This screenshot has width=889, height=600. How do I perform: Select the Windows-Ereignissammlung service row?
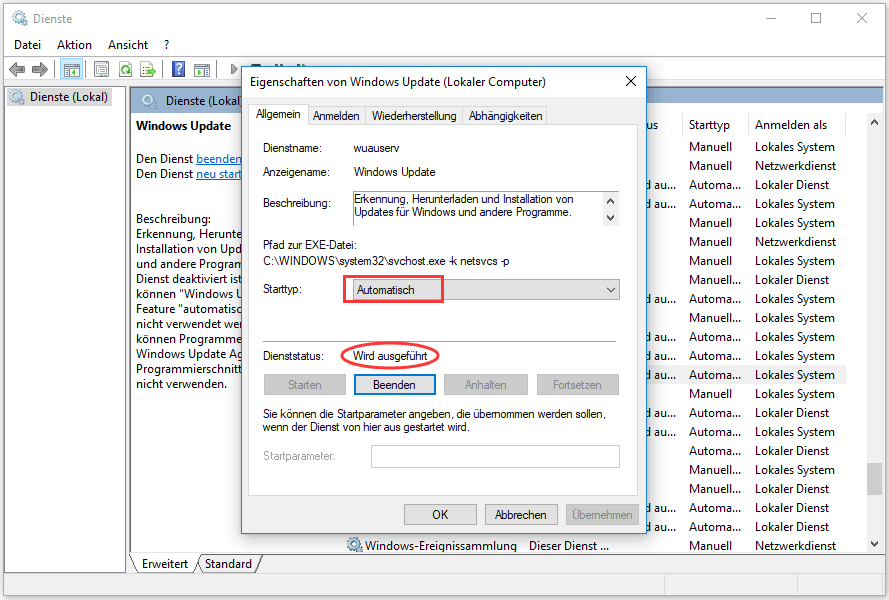(x=595, y=546)
